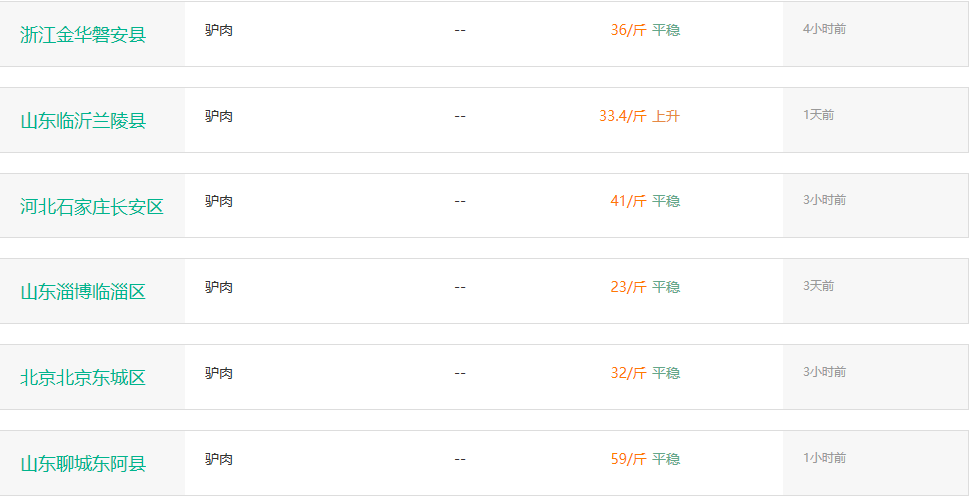This screenshot has height=497, width=971.
Task: Click the 36/斤 price in 磐安县 row
Action: (x=628, y=30)
